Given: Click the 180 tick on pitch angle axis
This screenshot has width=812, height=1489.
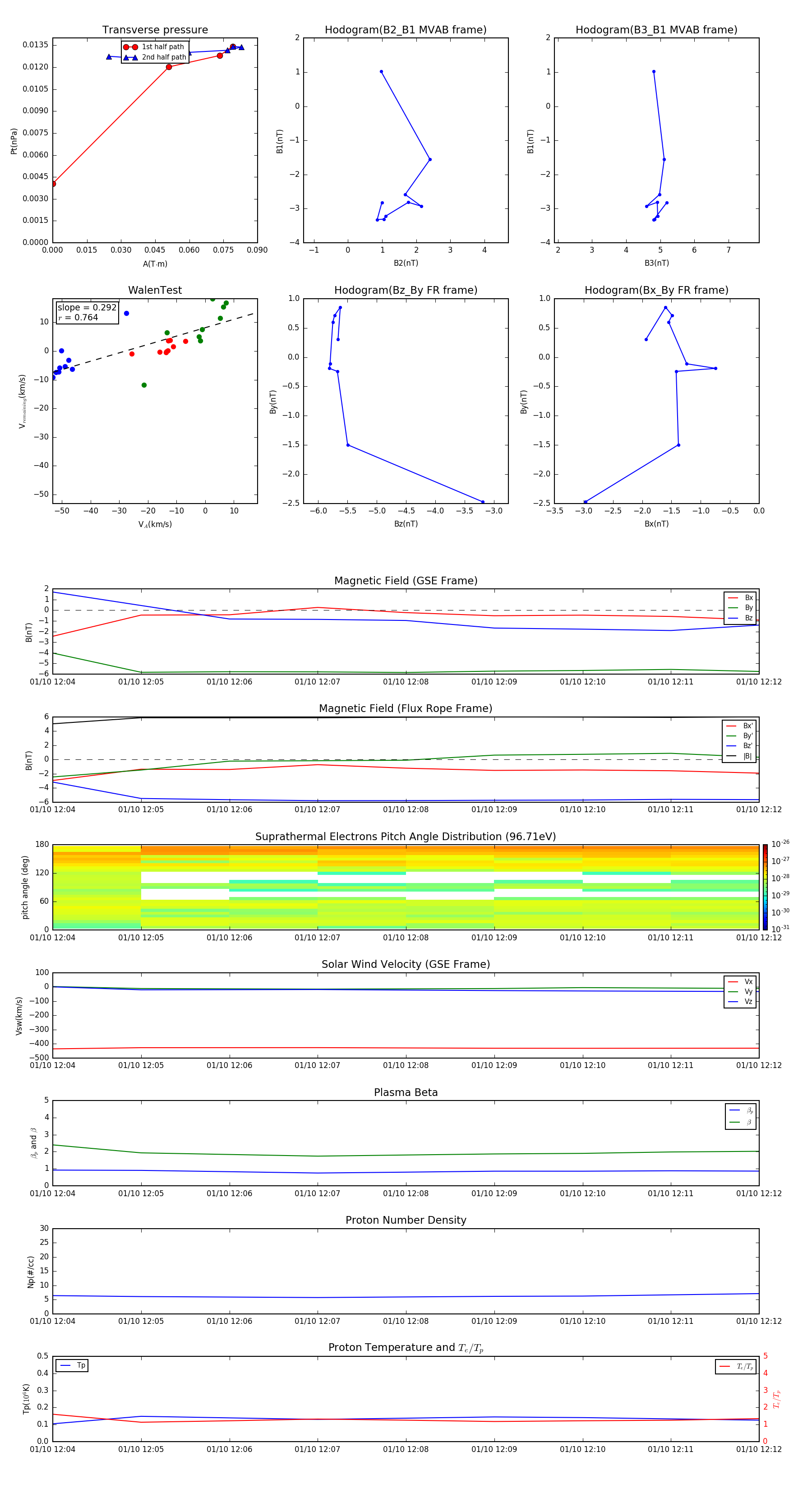Looking at the screenshot, I should [42, 845].
